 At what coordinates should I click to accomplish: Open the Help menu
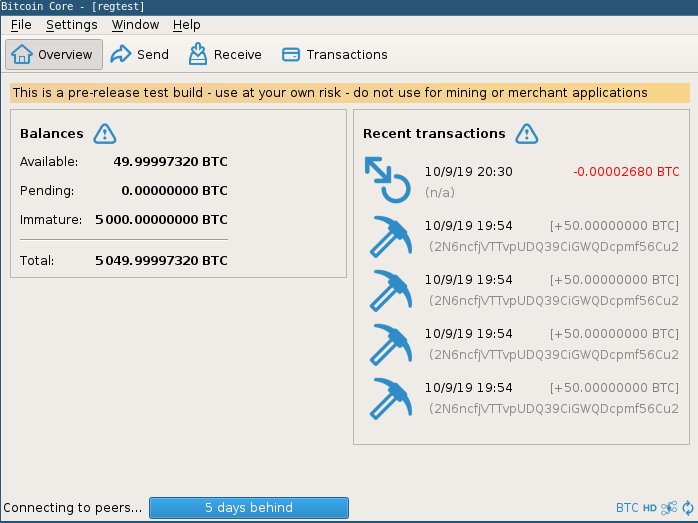point(187,25)
